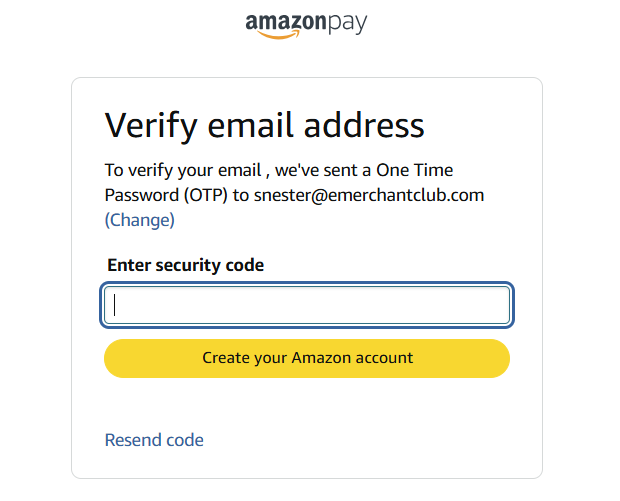Screen dimensions: 620x501
Task: Click the '(OTP)' abbreviation text
Action: [203, 195]
